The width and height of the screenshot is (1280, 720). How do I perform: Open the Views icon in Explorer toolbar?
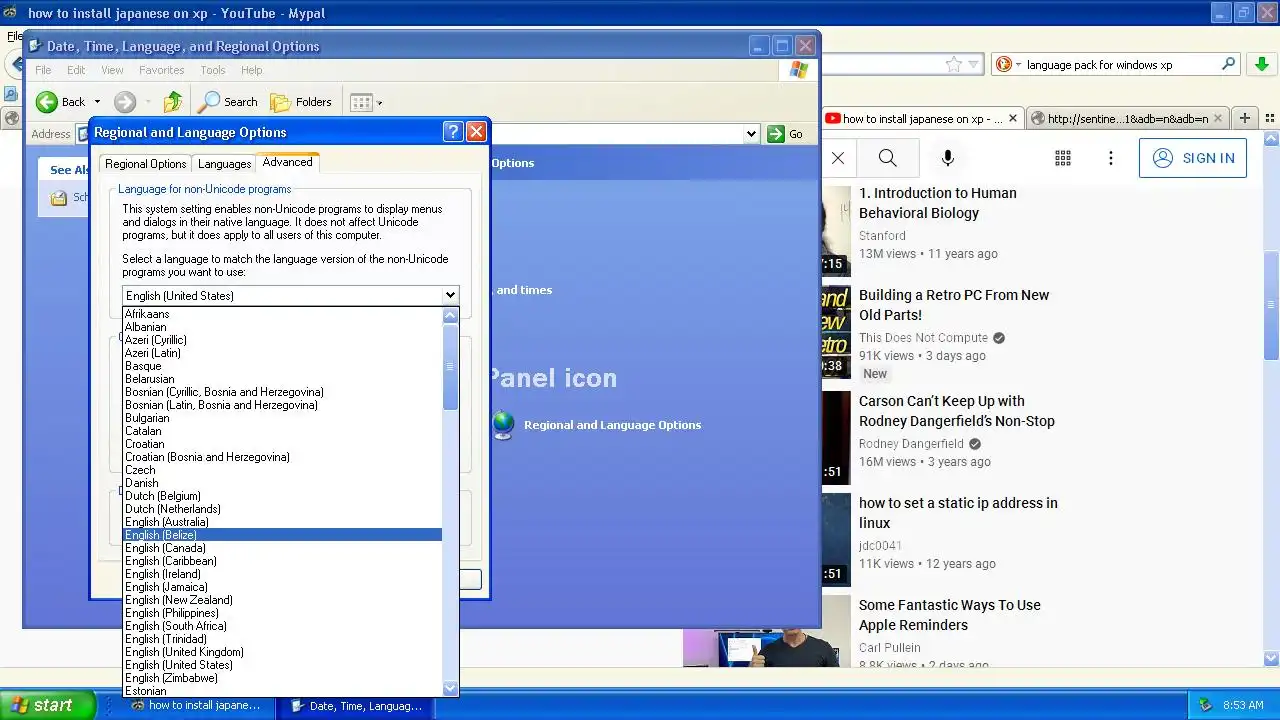click(x=361, y=102)
